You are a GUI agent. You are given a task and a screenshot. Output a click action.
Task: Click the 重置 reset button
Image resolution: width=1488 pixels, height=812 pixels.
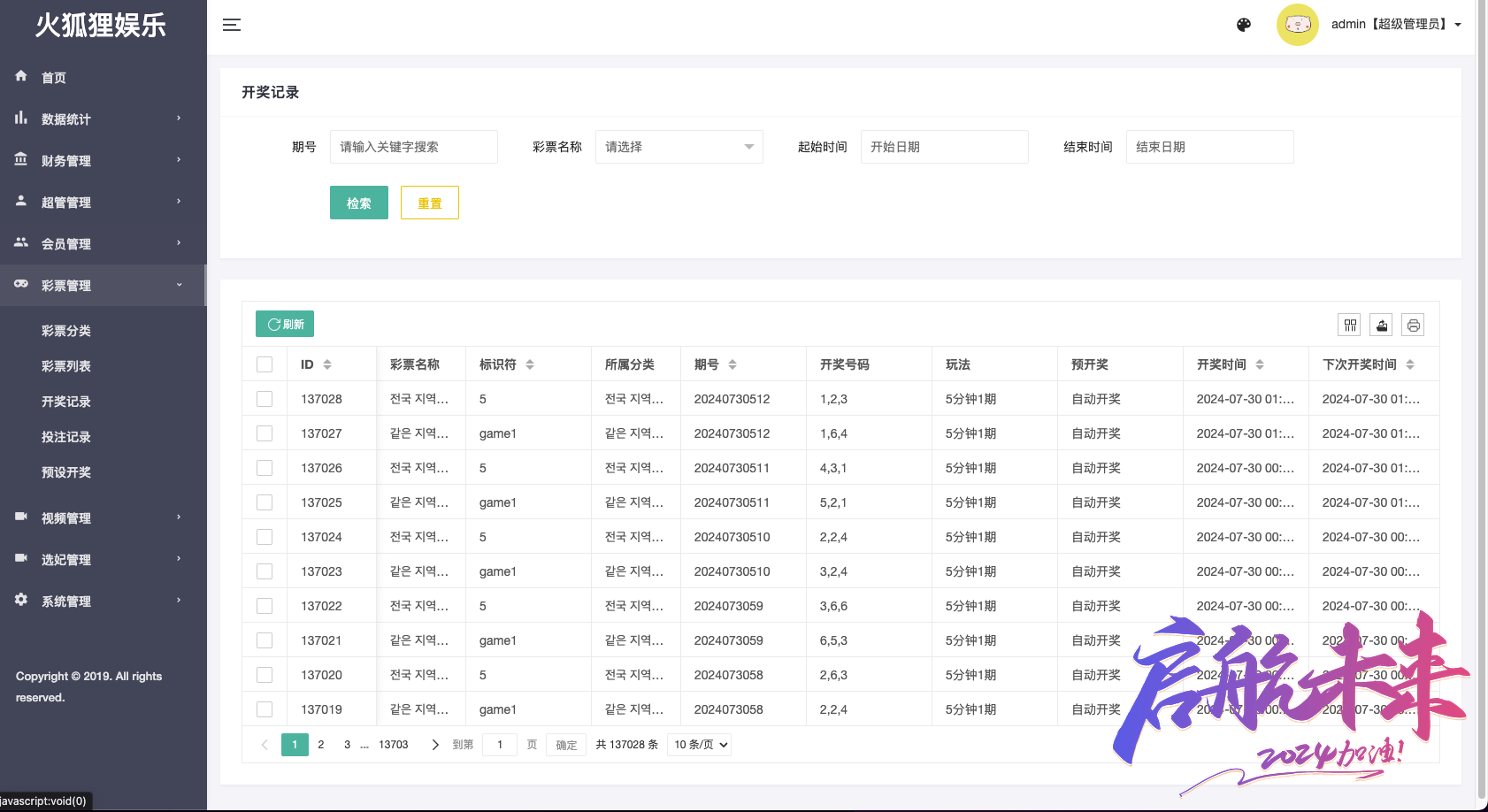(x=430, y=203)
